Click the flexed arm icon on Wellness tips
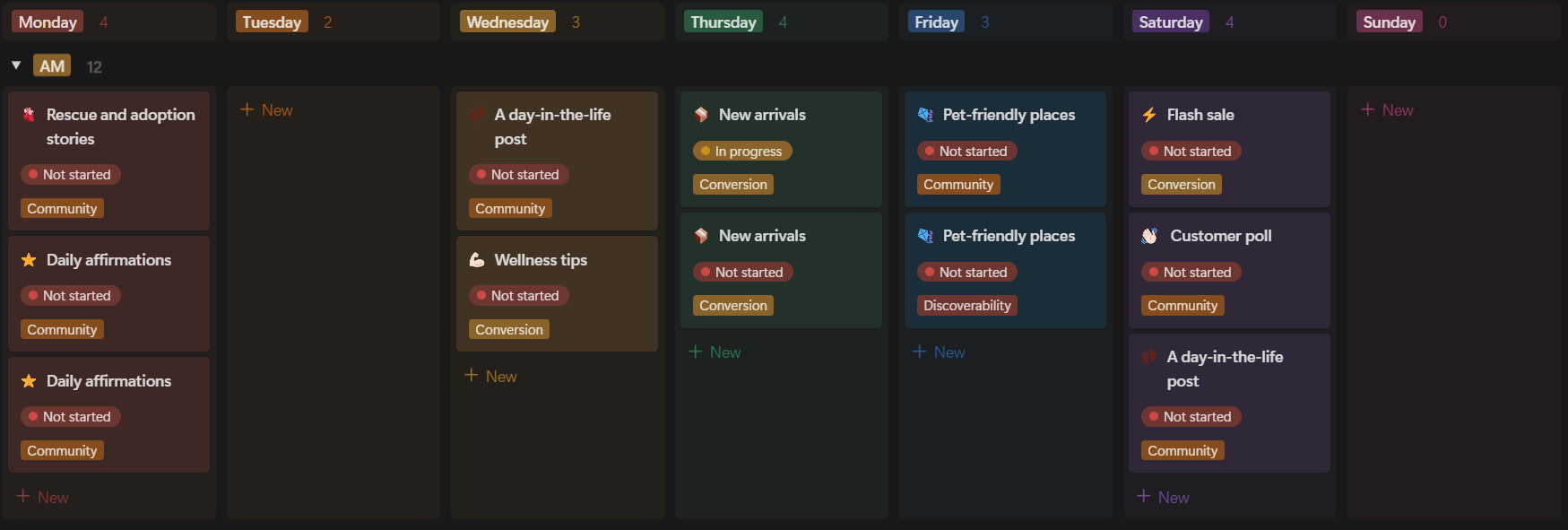 (477, 260)
